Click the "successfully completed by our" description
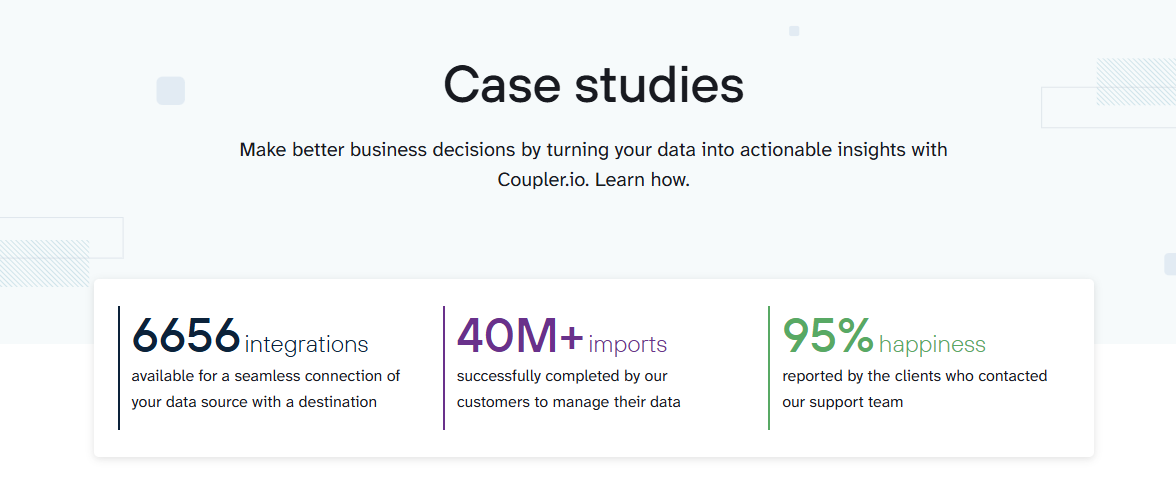The width and height of the screenshot is (1176, 495). pos(562,376)
